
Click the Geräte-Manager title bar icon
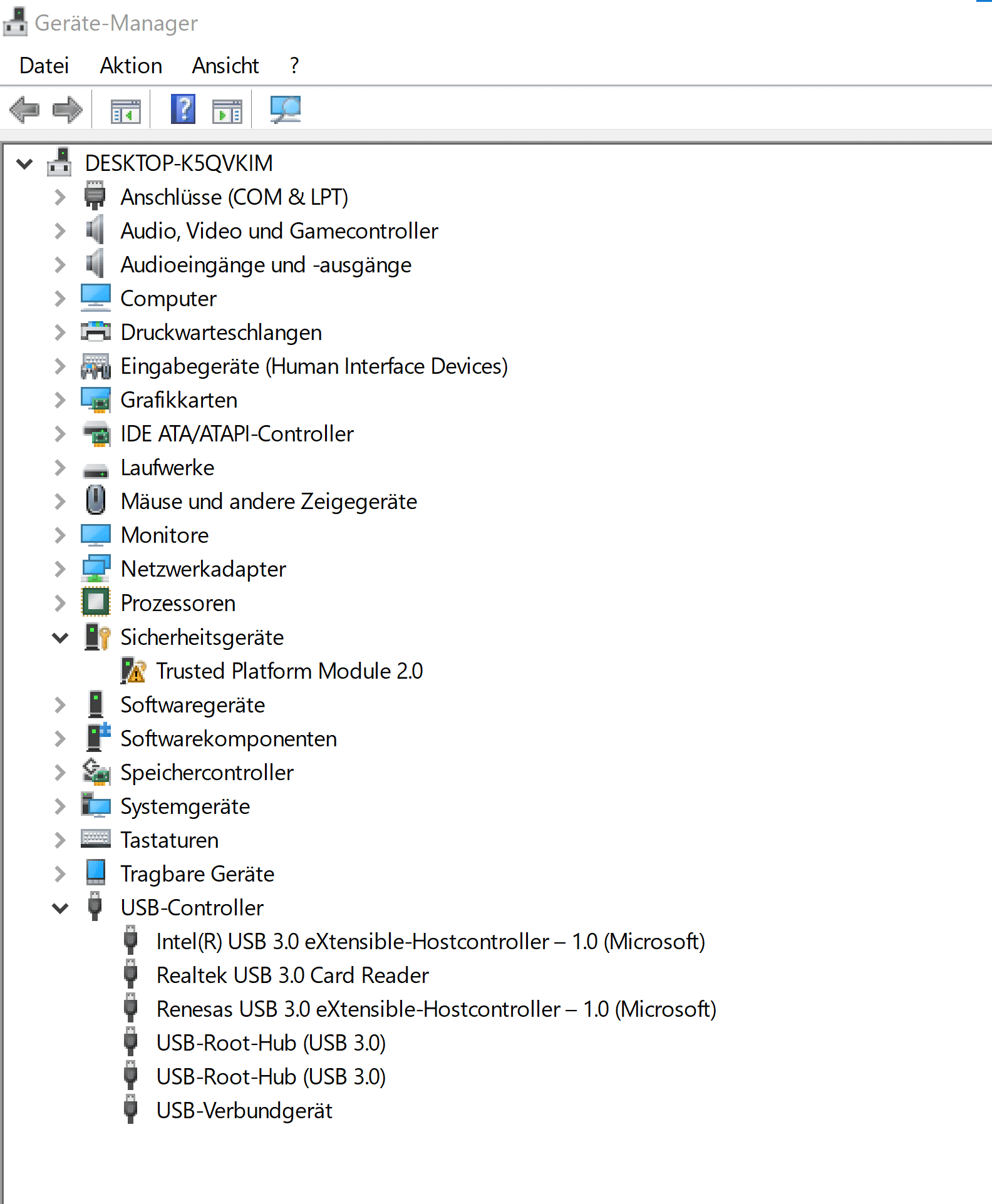tap(15, 22)
